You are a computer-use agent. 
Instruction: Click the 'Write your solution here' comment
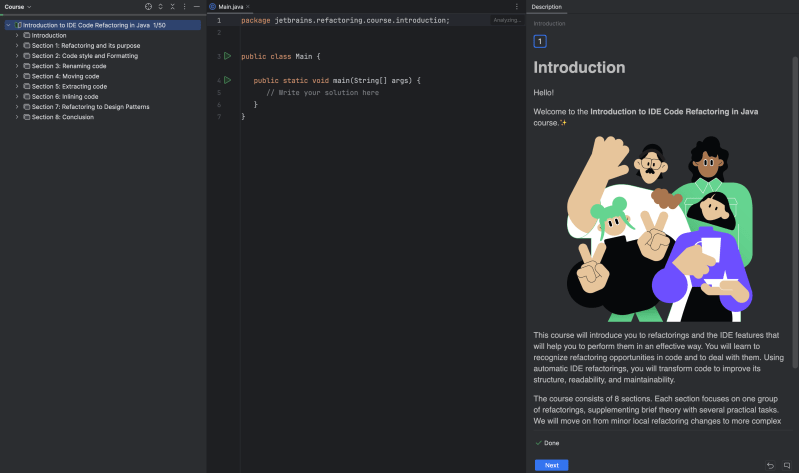322,93
